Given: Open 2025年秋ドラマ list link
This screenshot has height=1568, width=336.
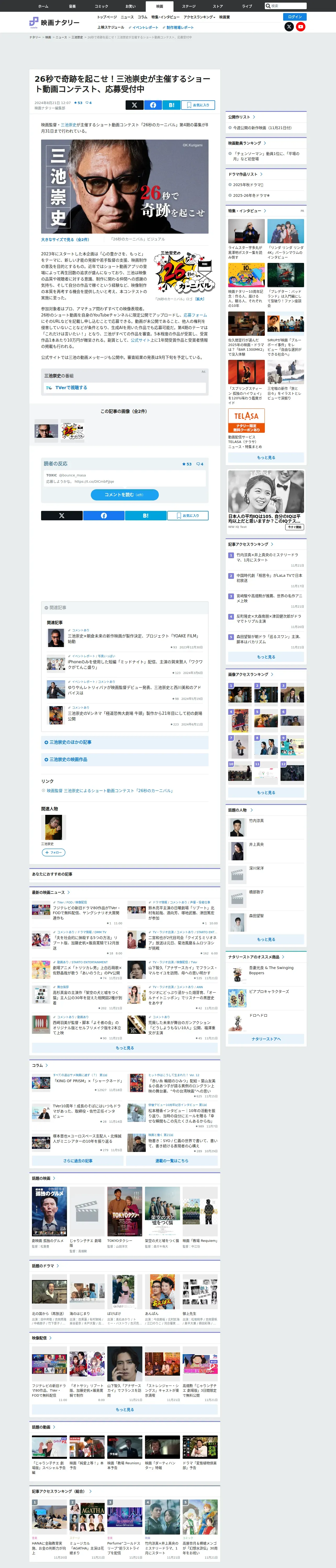Looking at the screenshot, I should [248, 185].
